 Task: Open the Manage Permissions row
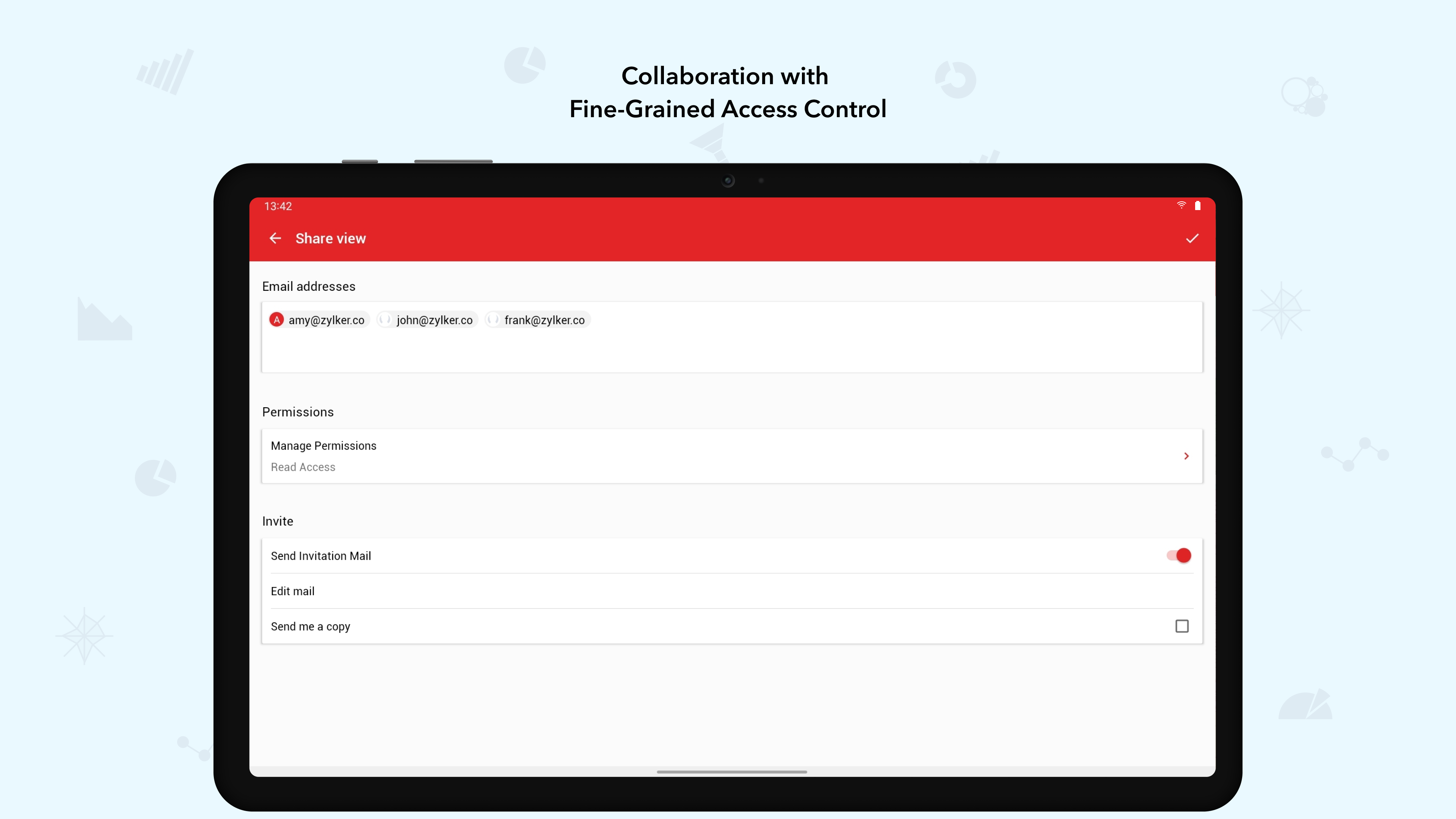pos(732,456)
